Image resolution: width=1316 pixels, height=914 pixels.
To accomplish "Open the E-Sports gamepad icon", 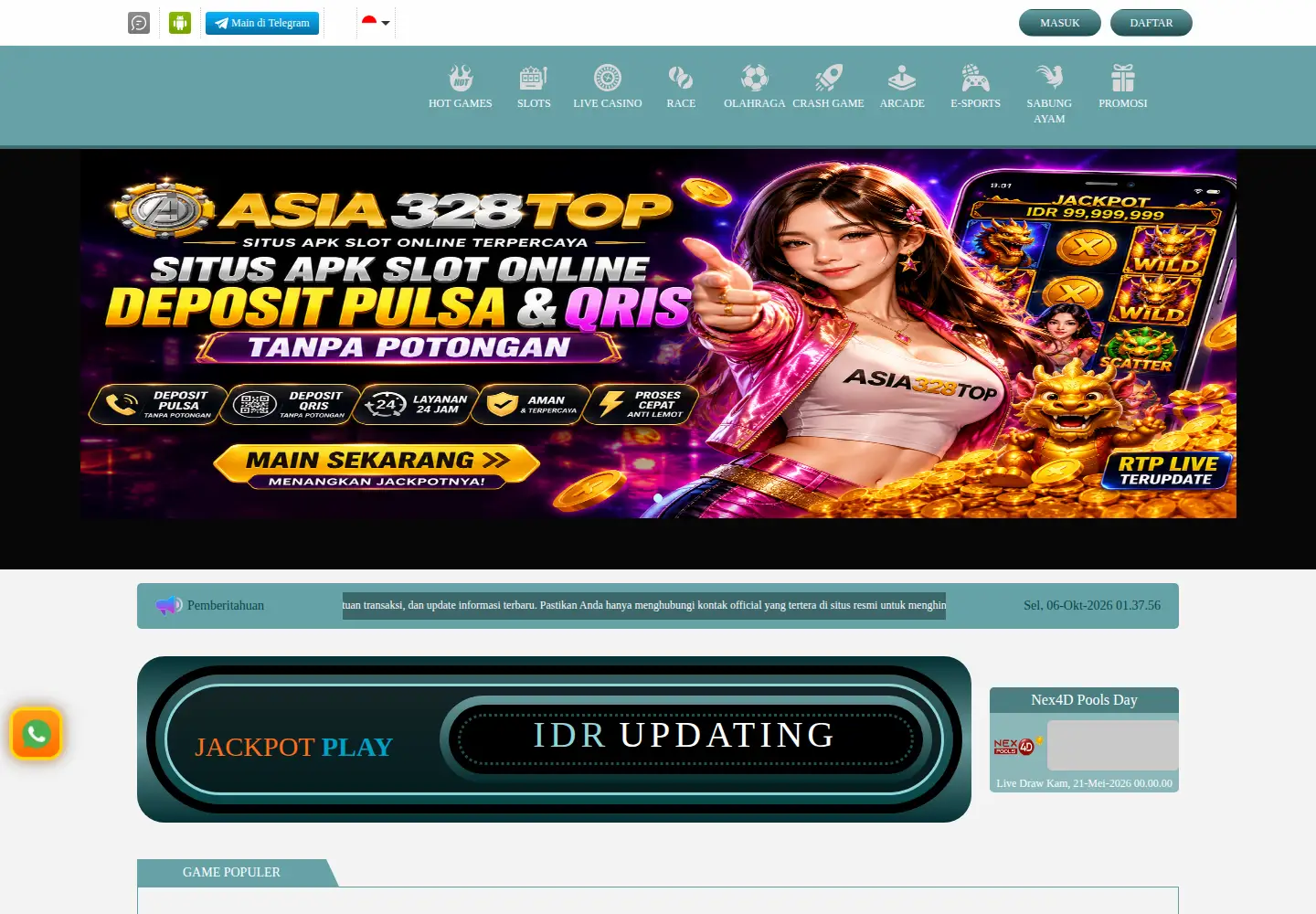I will point(975,78).
